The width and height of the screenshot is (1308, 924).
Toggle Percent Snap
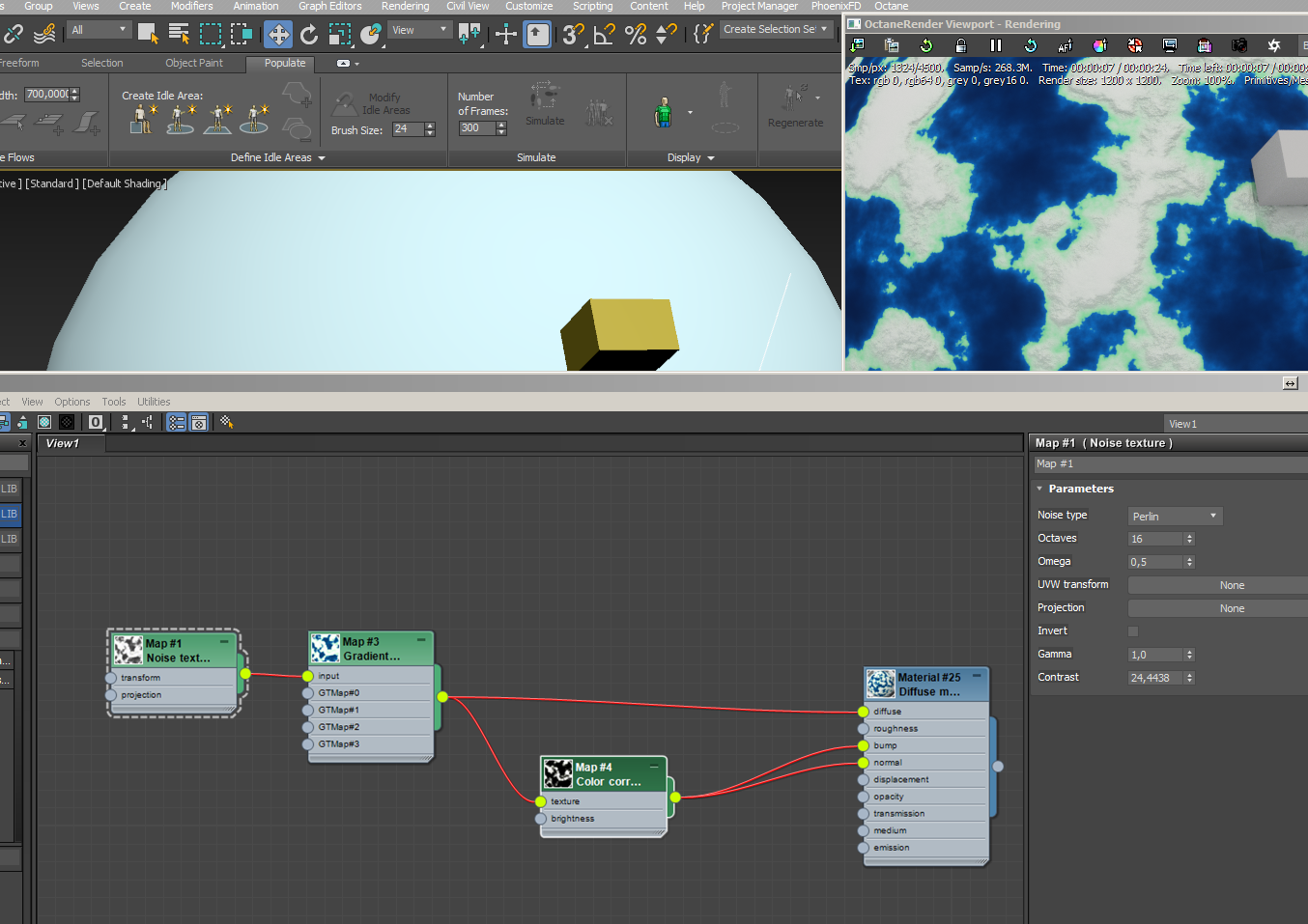[636, 34]
